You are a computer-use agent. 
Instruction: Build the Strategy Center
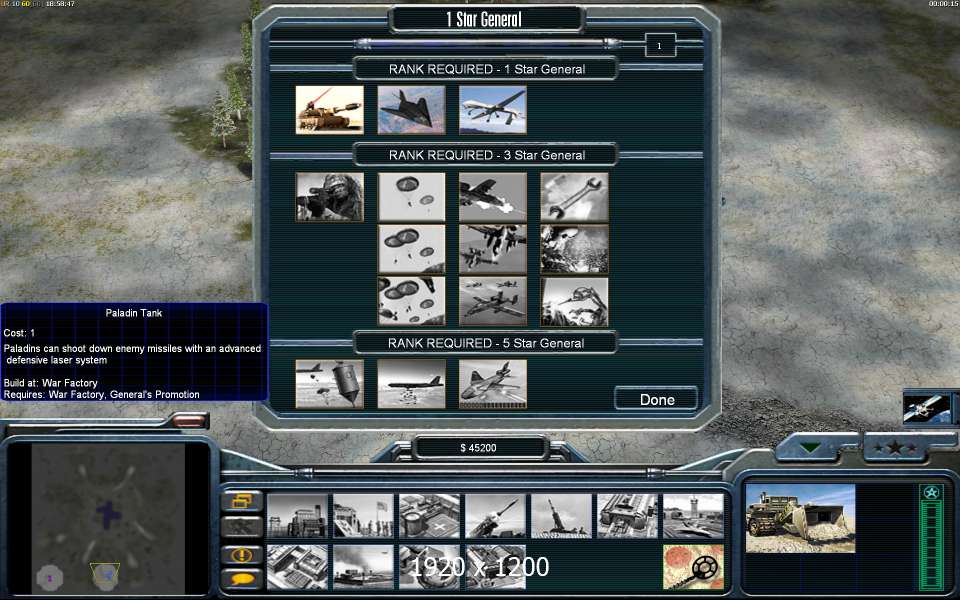coord(297,567)
